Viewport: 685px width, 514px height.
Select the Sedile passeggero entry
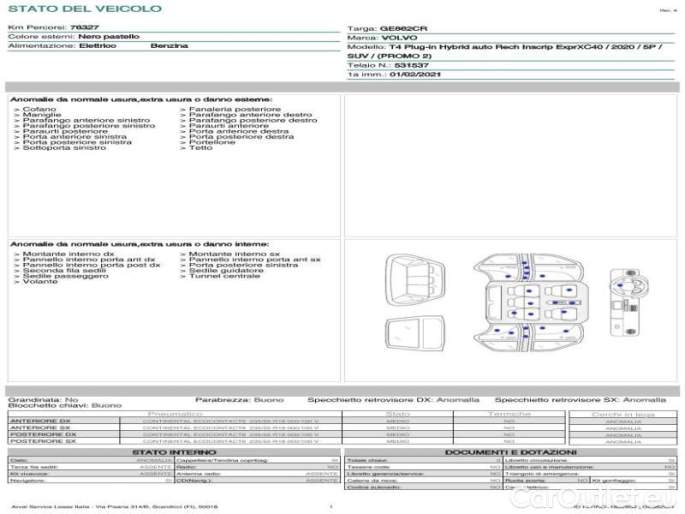tap(66, 276)
